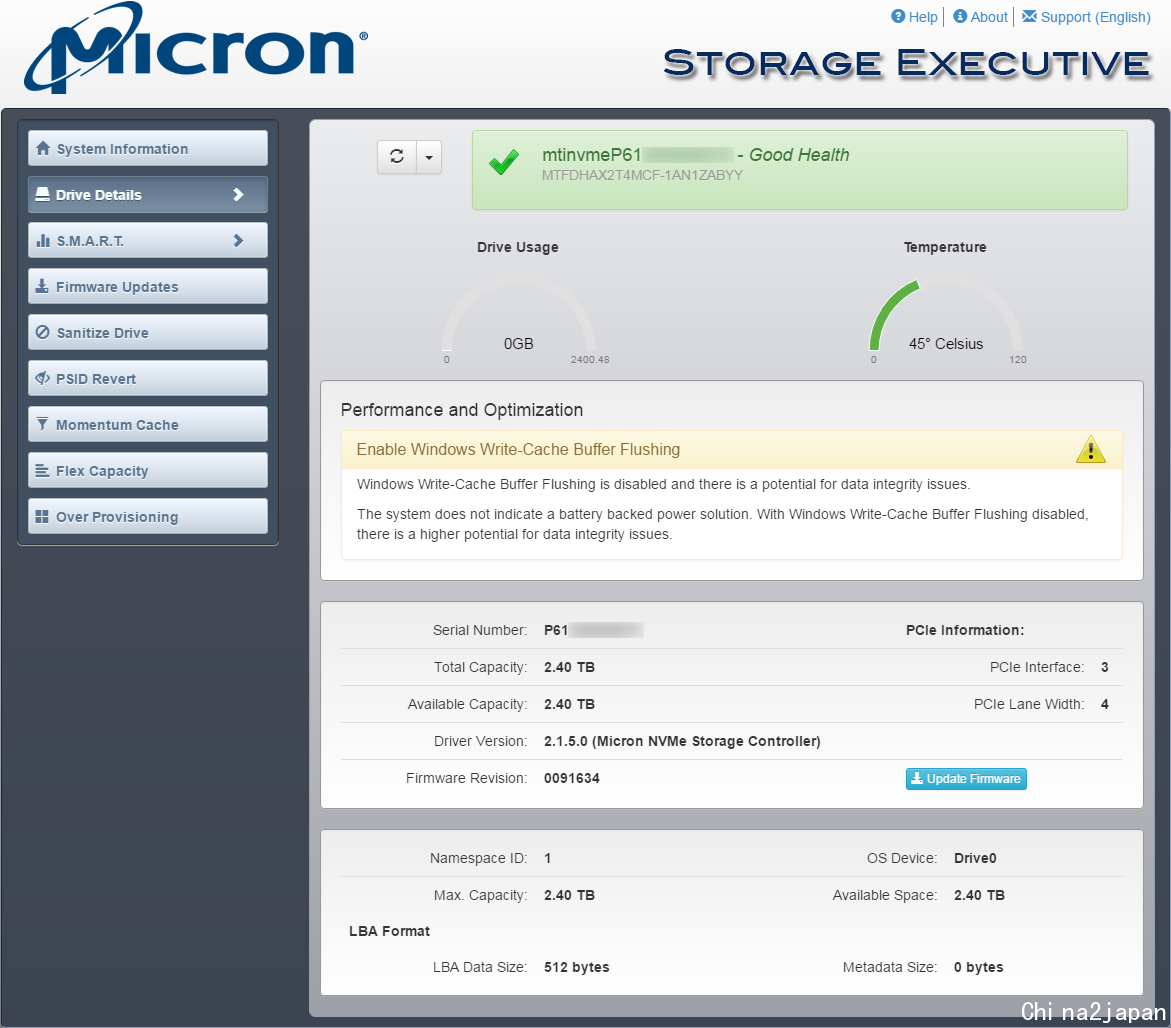The width and height of the screenshot is (1171, 1028).
Task: Click the PCIe Information heading
Action: tap(965, 630)
